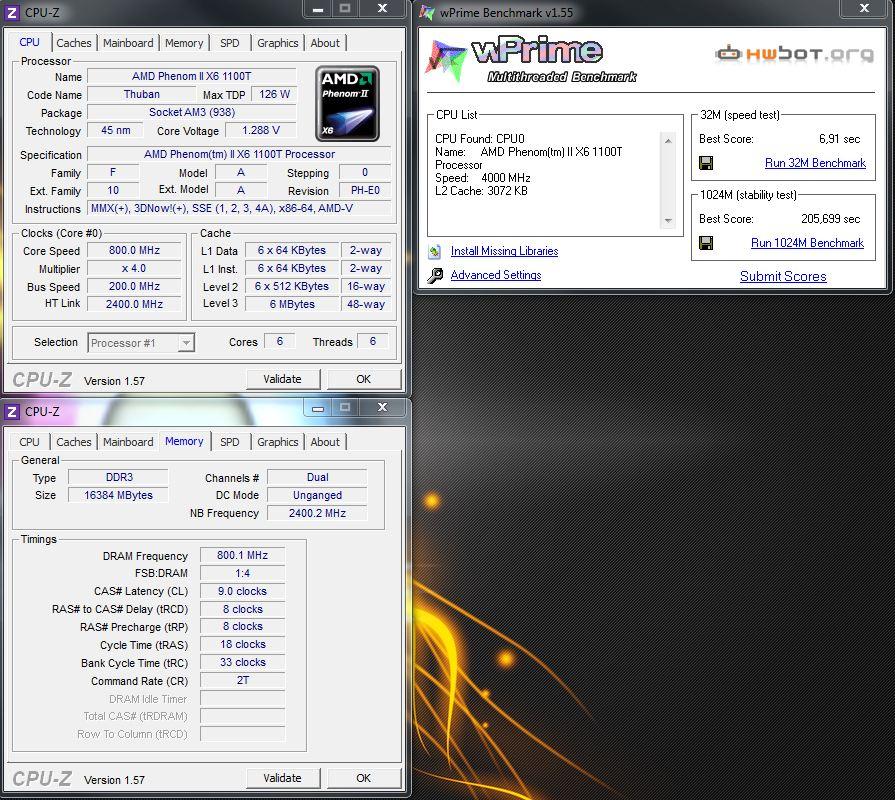This screenshot has height=800, width=895.
Task: Open About tab in top CPU-Z window
Action: [325, 43]
